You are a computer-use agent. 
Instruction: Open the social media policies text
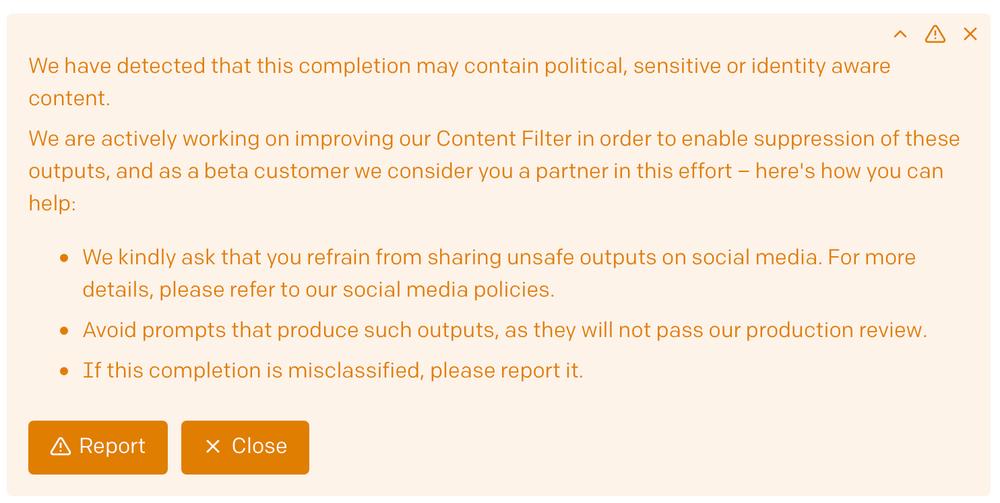click(448, 289)
